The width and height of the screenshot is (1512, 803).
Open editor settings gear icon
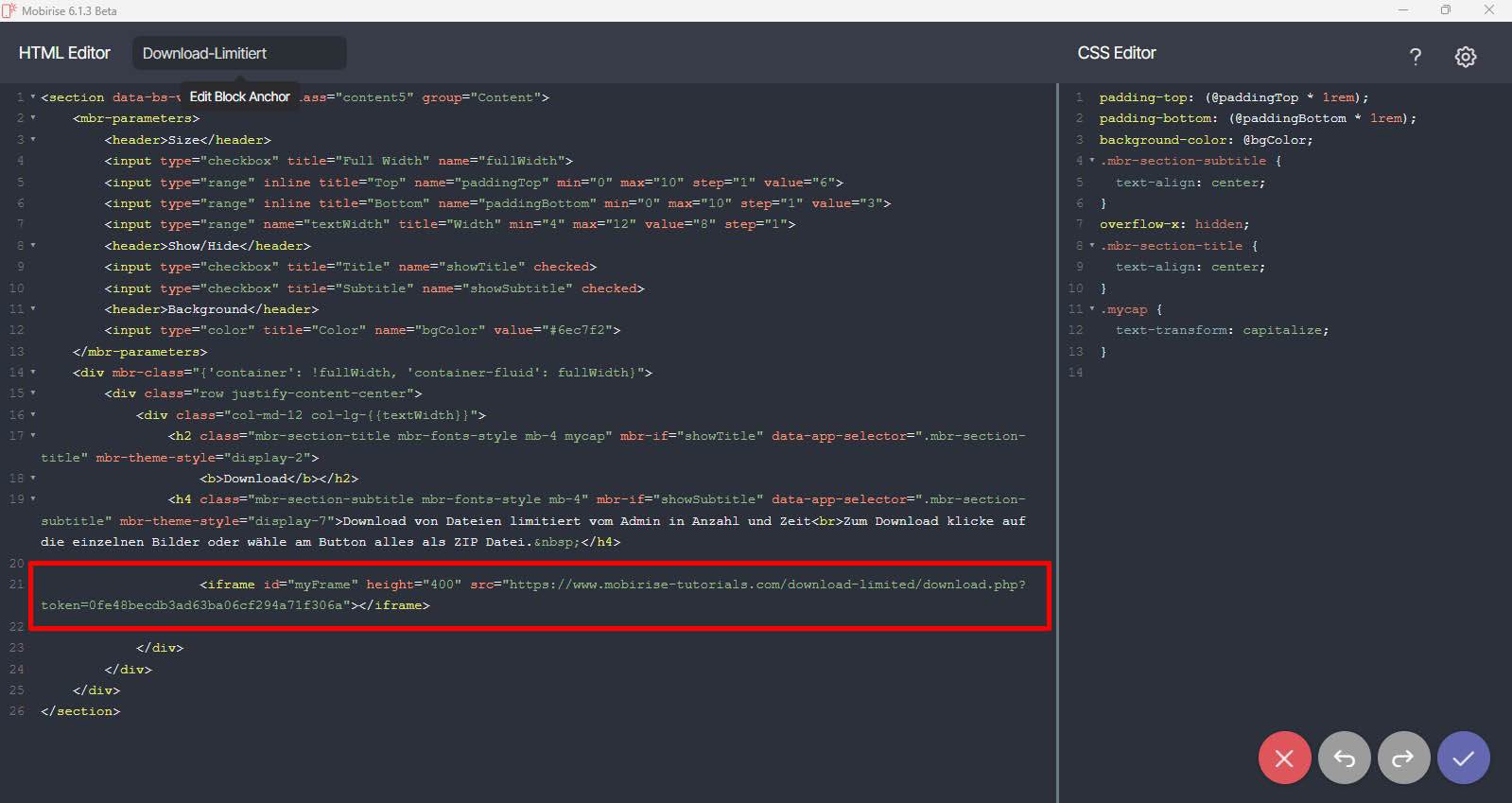1465,57
